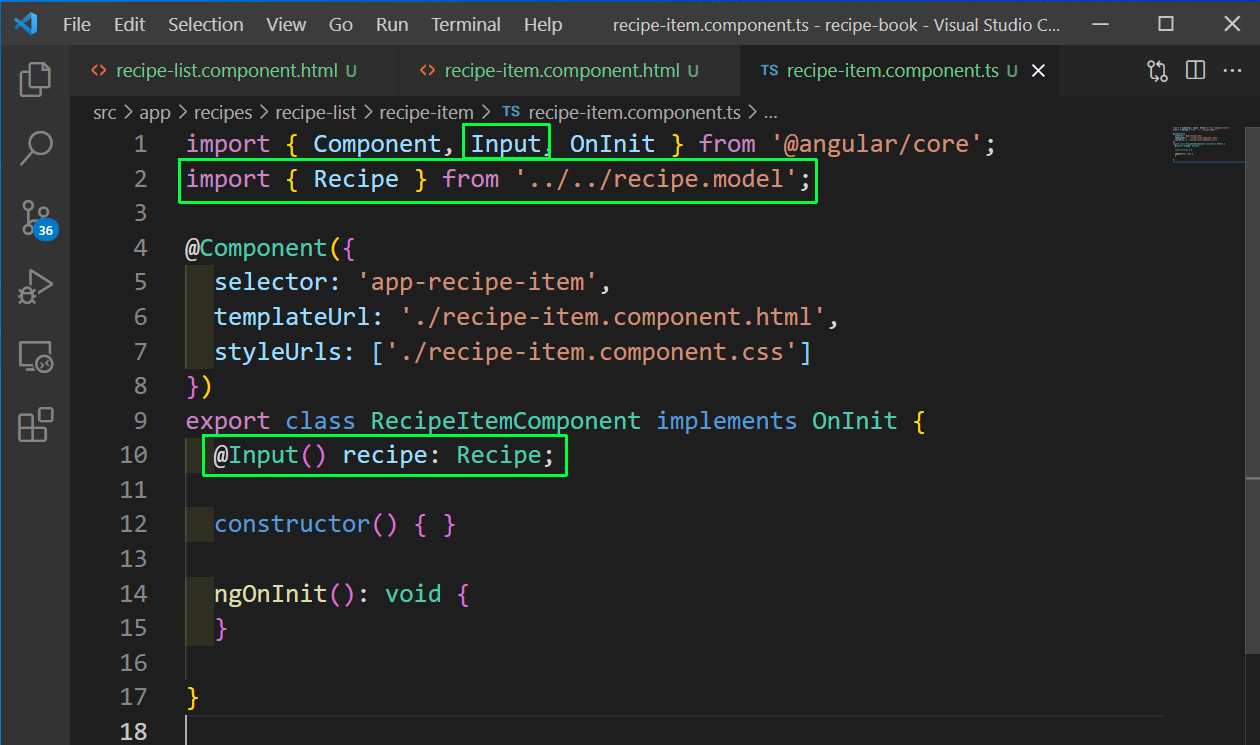The width and height of the screenshot is (1260, 745).
Task: Click 'Input' in the @angular/core import
Action: [506, 144]
